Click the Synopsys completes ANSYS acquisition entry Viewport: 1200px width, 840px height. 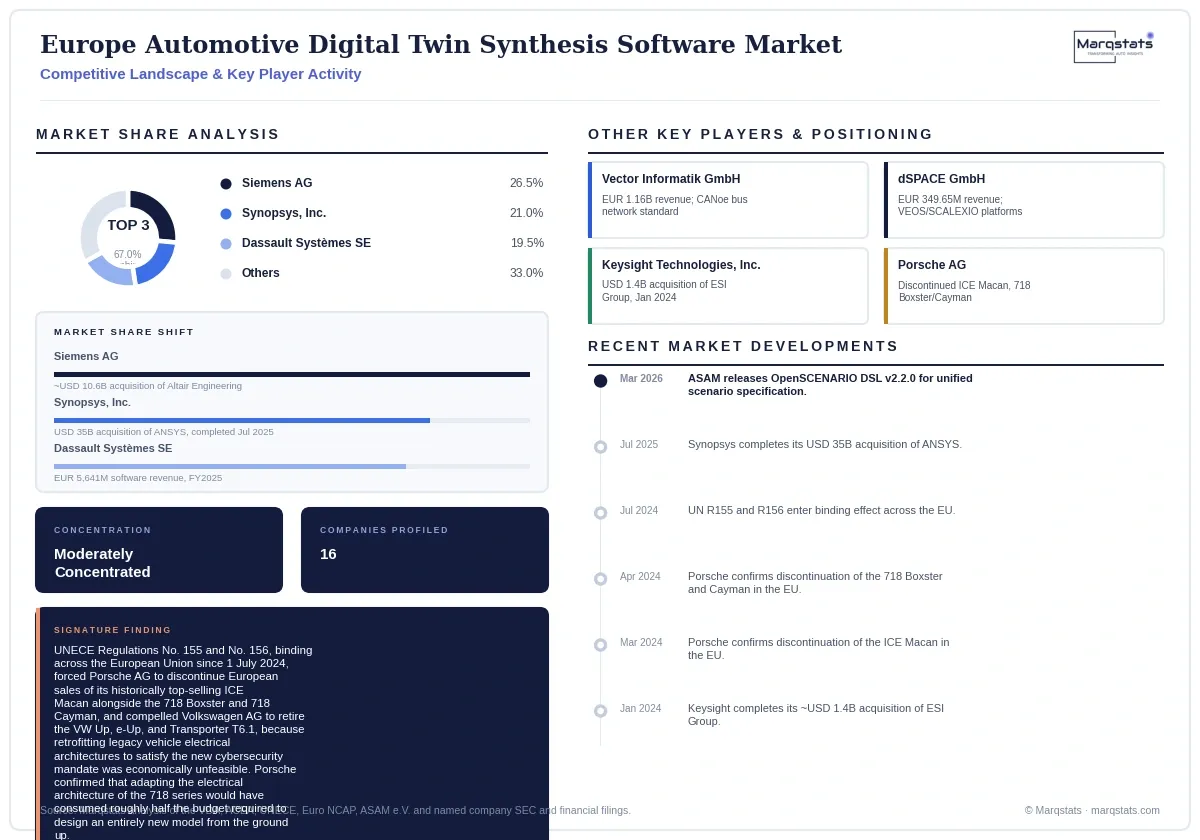pyautogui.click(x=825, y=444)
